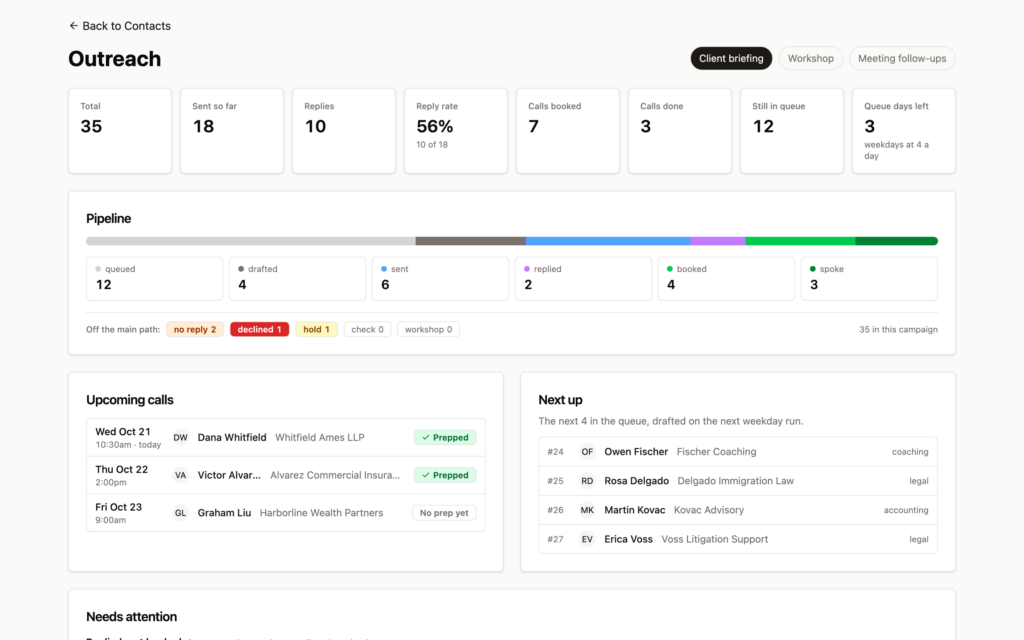The width and height of the screenshot is (1024, 640).
Task: Switch to the Workshop tab
Action: (810, 58)
